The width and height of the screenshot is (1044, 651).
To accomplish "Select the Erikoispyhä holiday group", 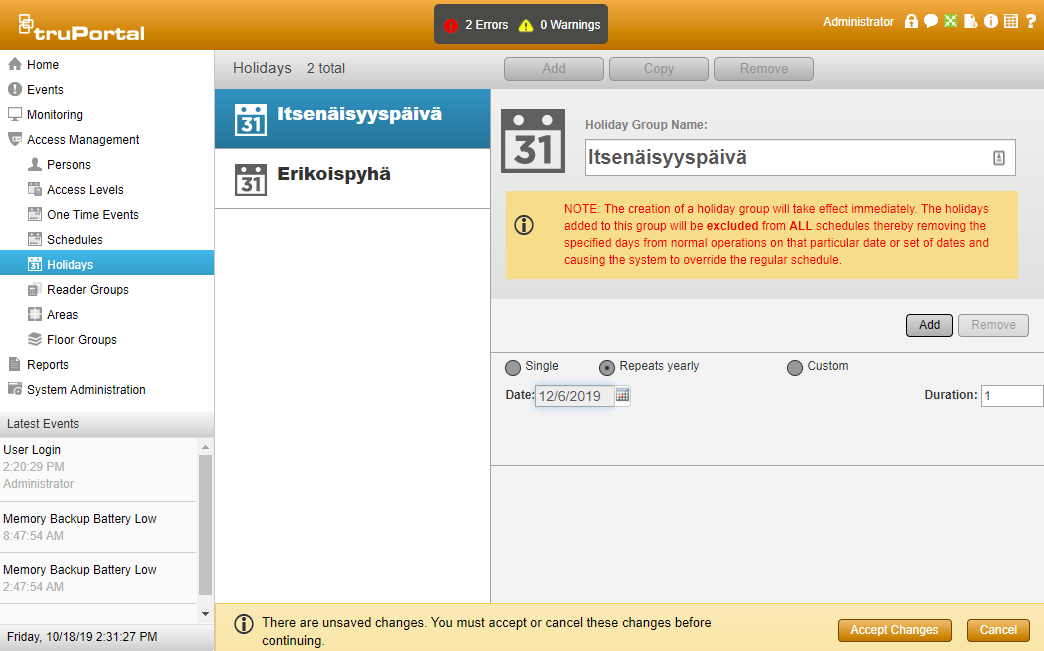I will (x=333, y=175).
